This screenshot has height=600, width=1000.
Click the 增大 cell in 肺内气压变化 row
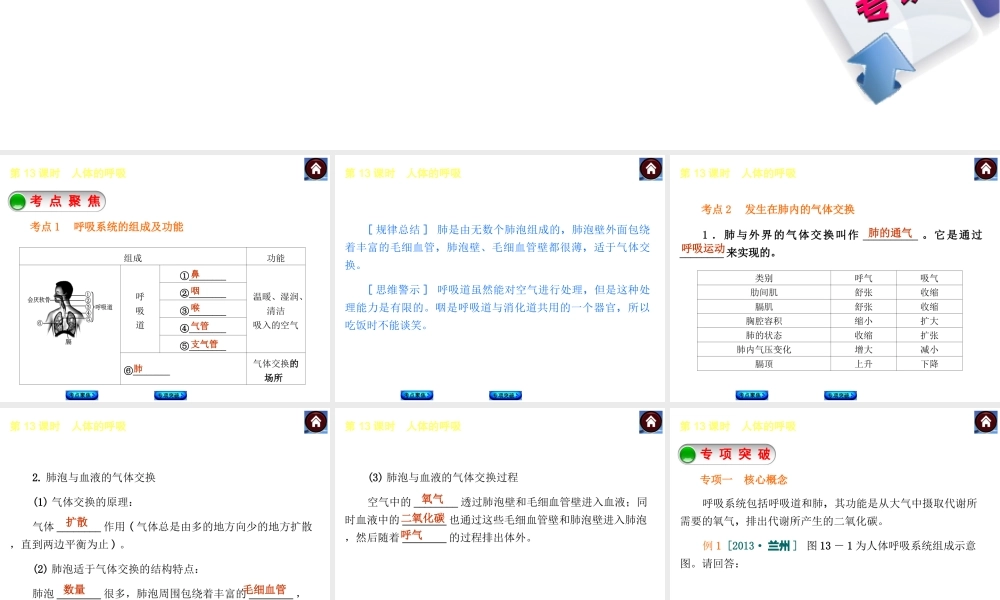point(864,349)
